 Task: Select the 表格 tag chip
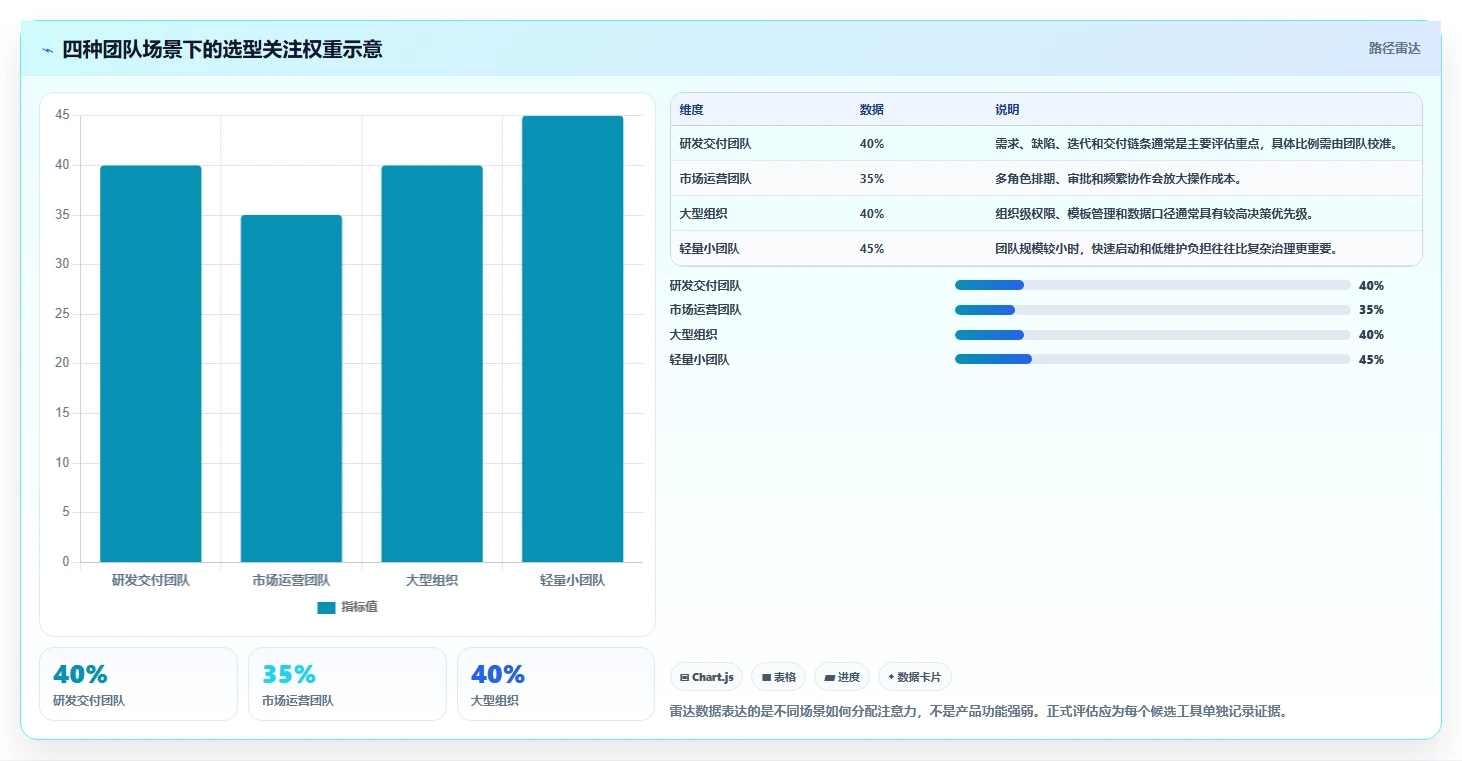[x=778, y=677]
